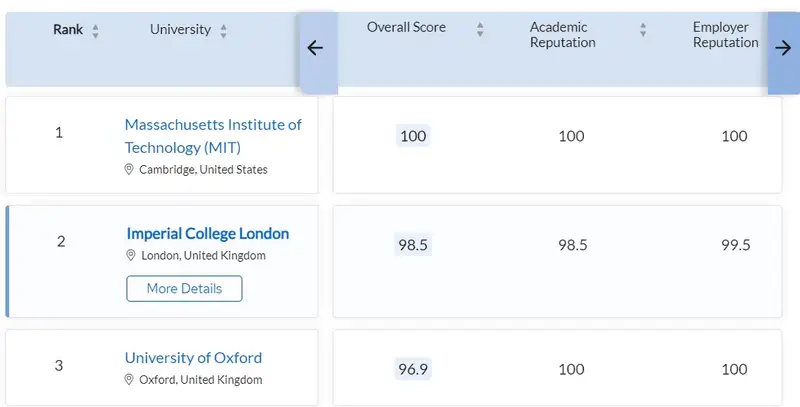Select Imperial College's 98.5 overall score

point(413,245)
